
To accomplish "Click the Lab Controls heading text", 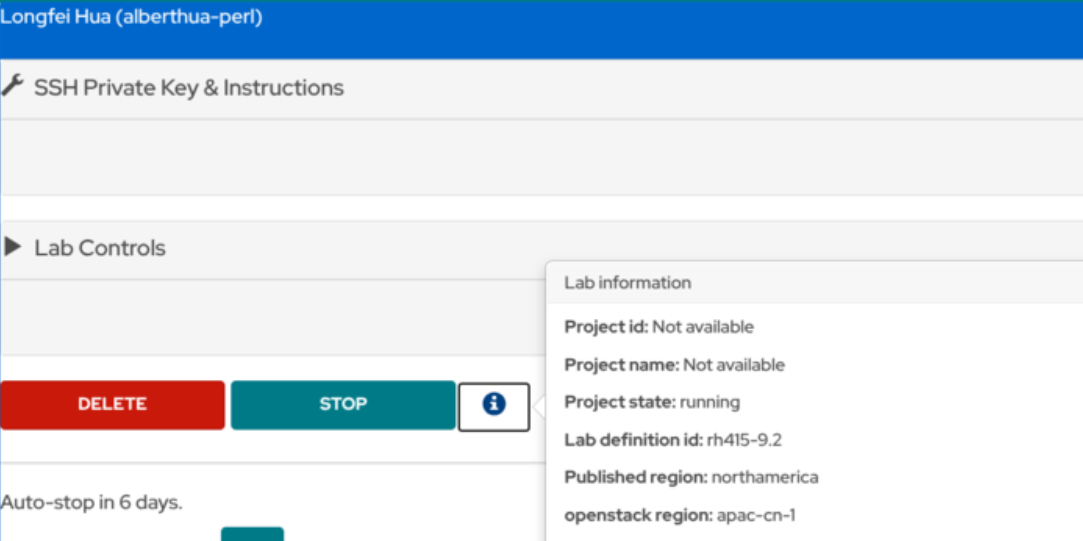I will coord(100,248).
